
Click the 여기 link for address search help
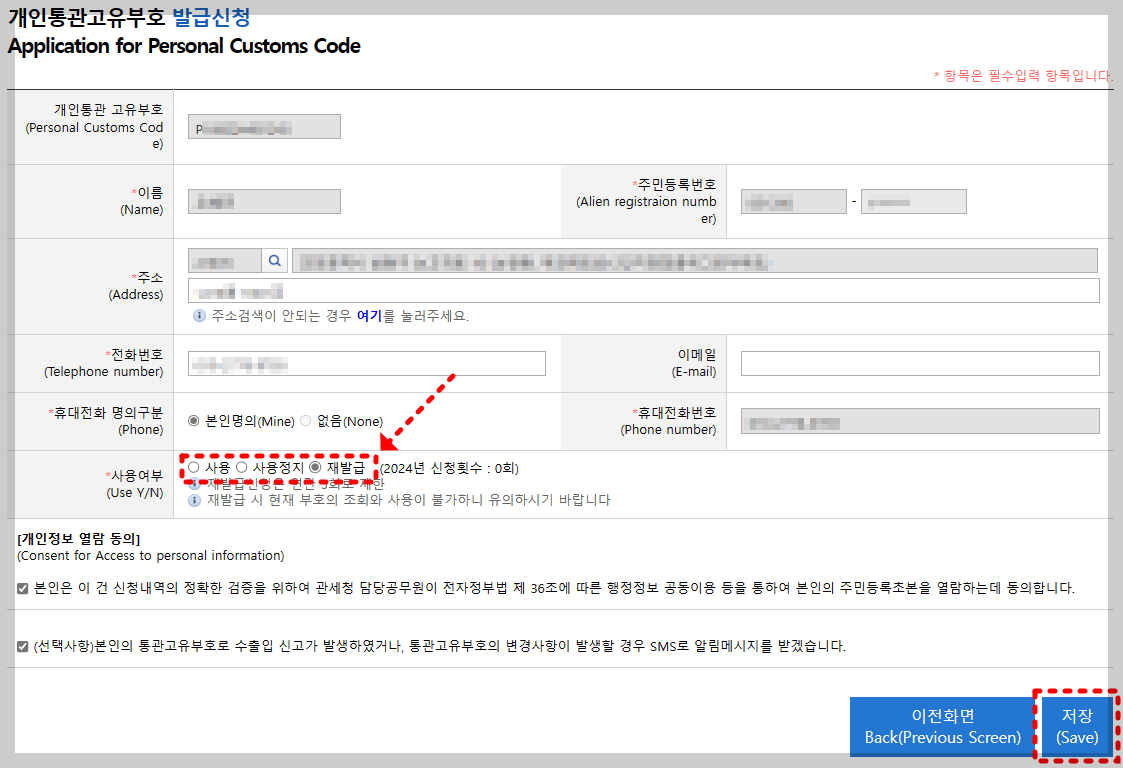(370, 315)
